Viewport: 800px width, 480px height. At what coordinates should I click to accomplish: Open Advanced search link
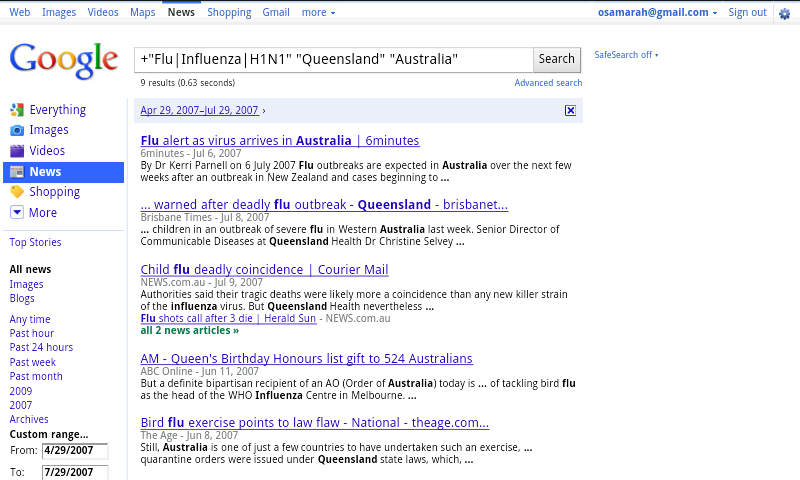548,83
